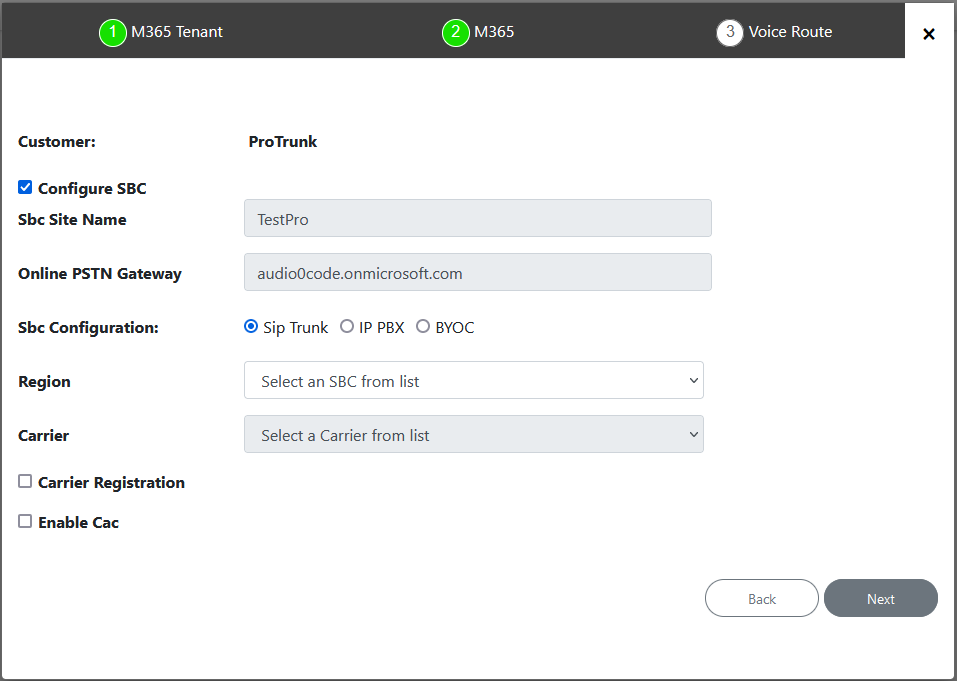
Task: Select the BYOC radio button
Action: point(422,326)
